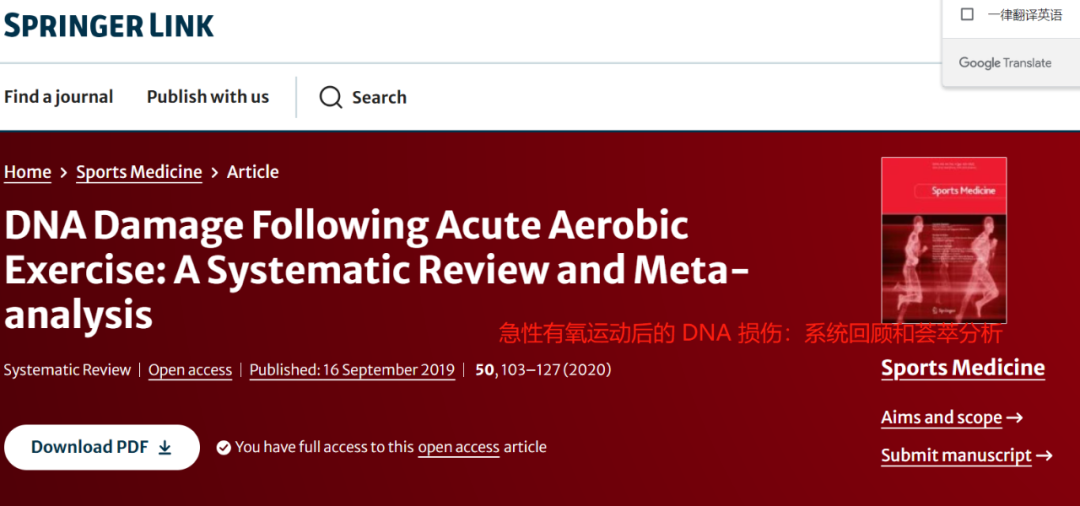Image resolution: width=1080 pixels, height=506 pixels.
Task: Click the Download PDF button
Action: click(102, 447)
